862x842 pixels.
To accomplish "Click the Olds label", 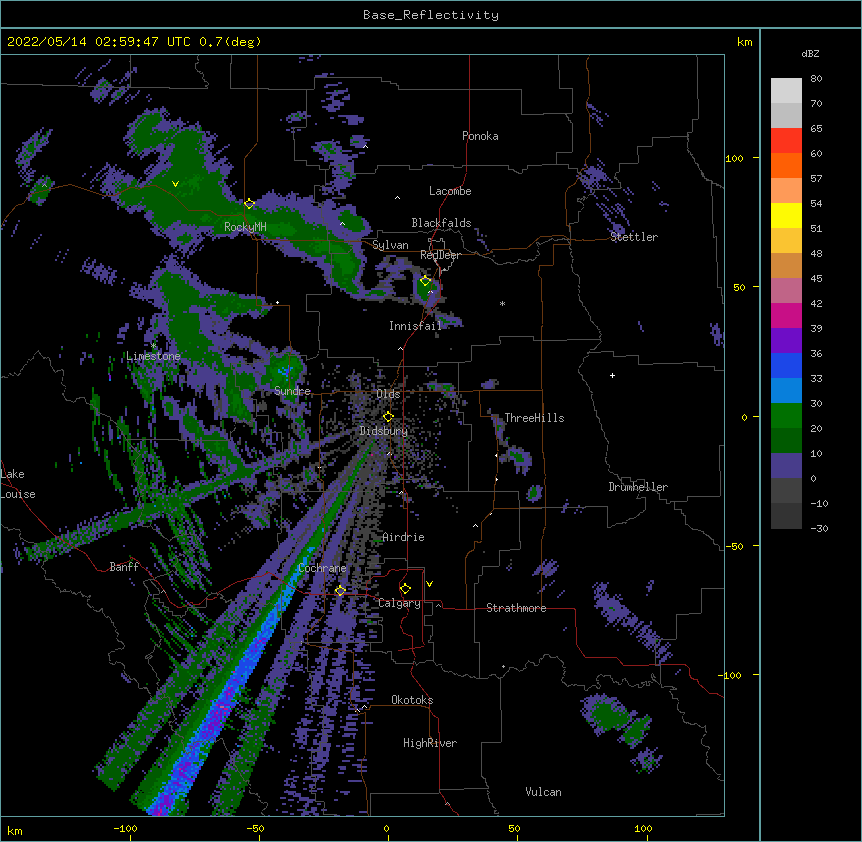I will [388, 394].
